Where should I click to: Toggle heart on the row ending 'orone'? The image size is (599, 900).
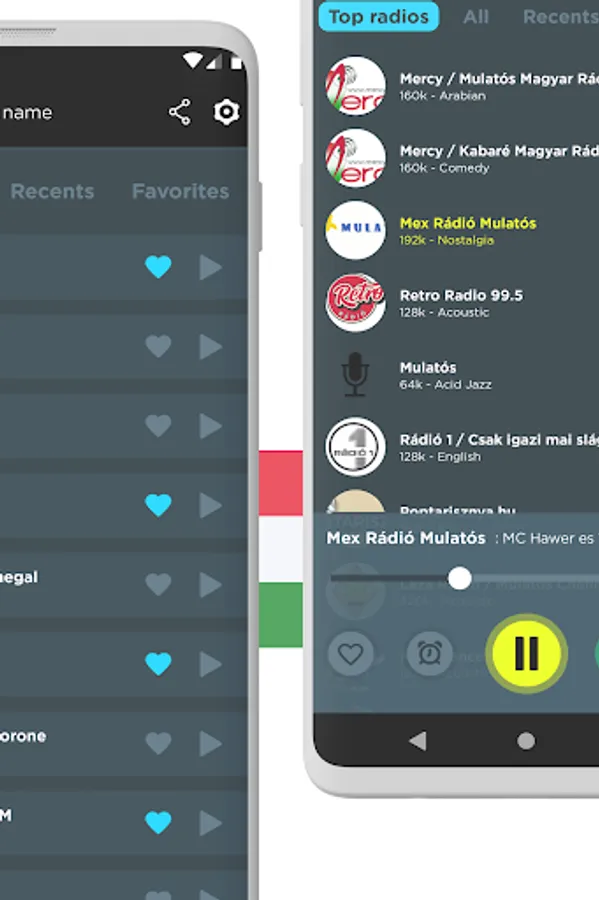[x=158, y=743]
